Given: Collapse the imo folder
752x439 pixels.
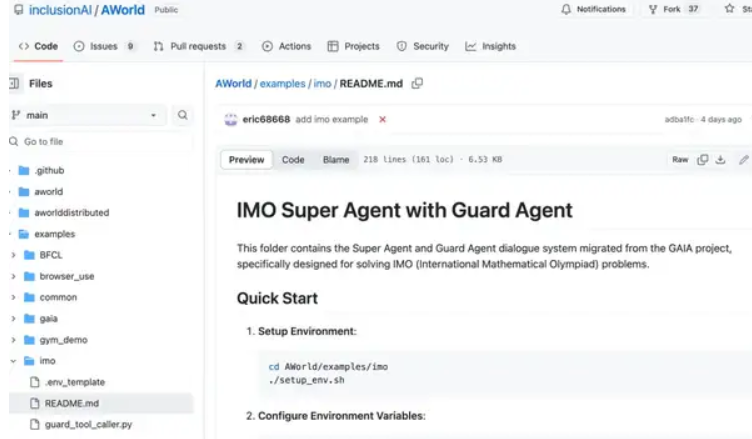Looking at the screenshot, I should (12, 360).
